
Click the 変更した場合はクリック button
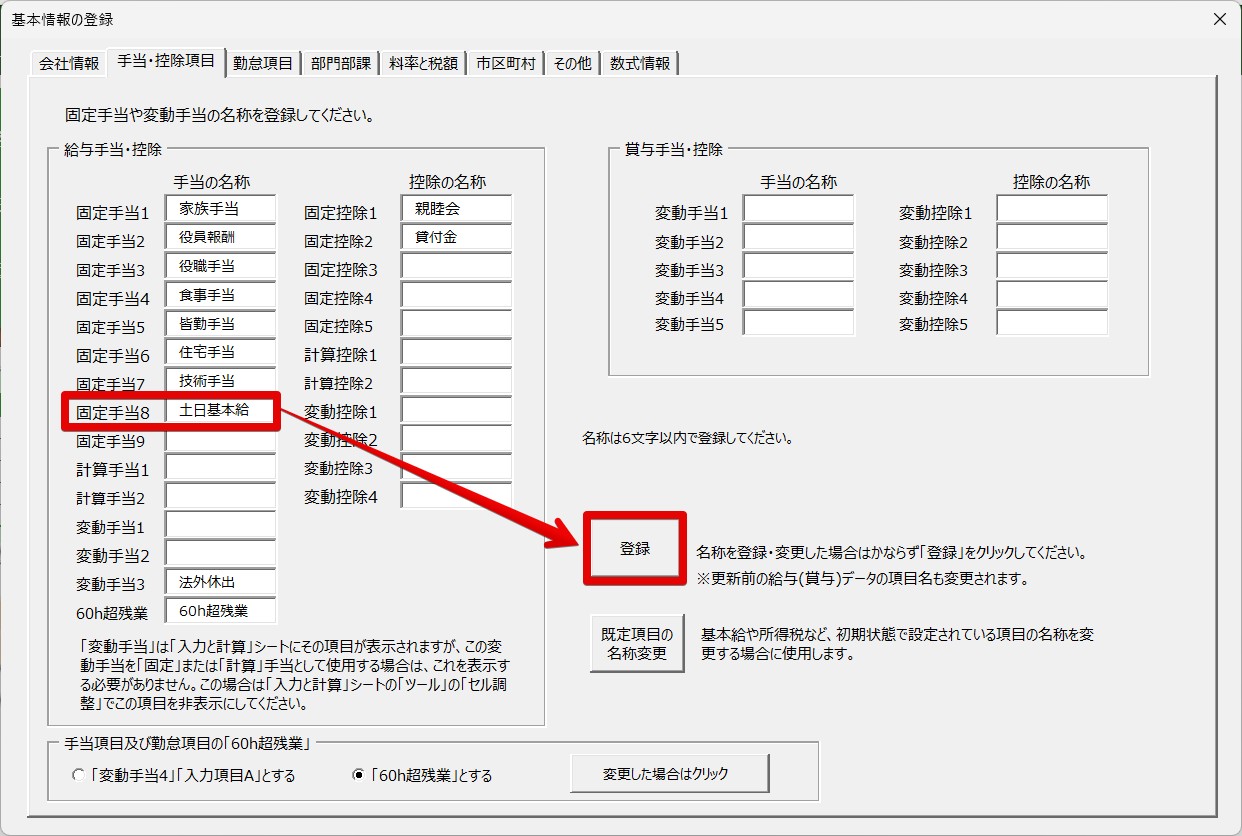tap(669, 773)
